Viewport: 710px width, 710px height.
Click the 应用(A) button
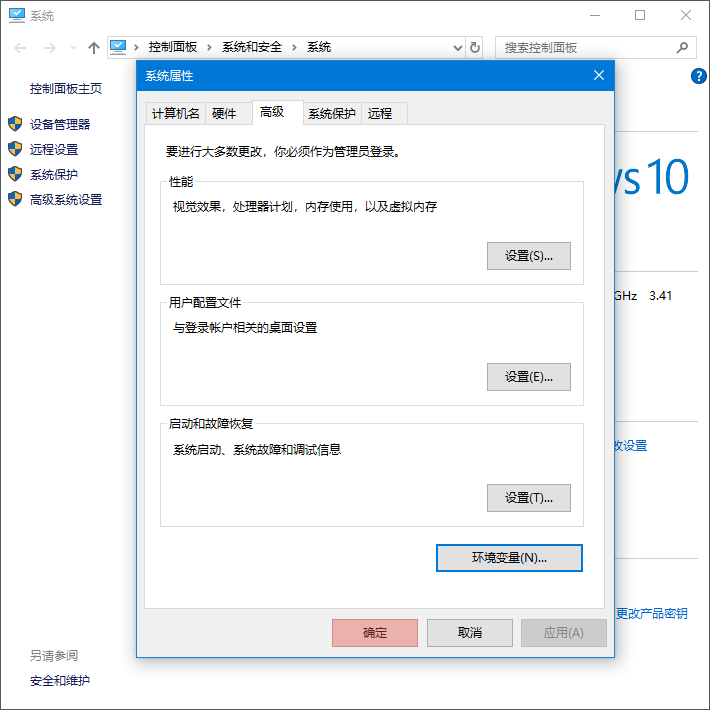pyautogui.click(x=563, y=633)
